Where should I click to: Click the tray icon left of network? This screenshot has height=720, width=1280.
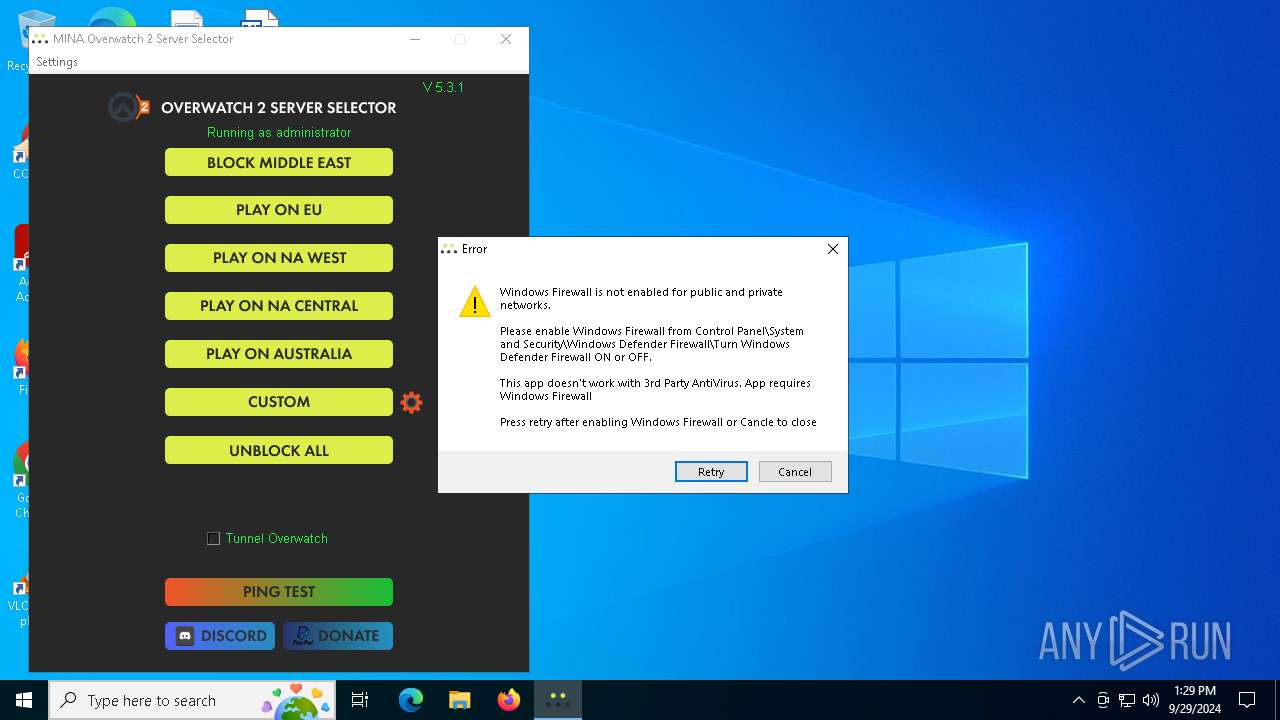(1103, 700)
